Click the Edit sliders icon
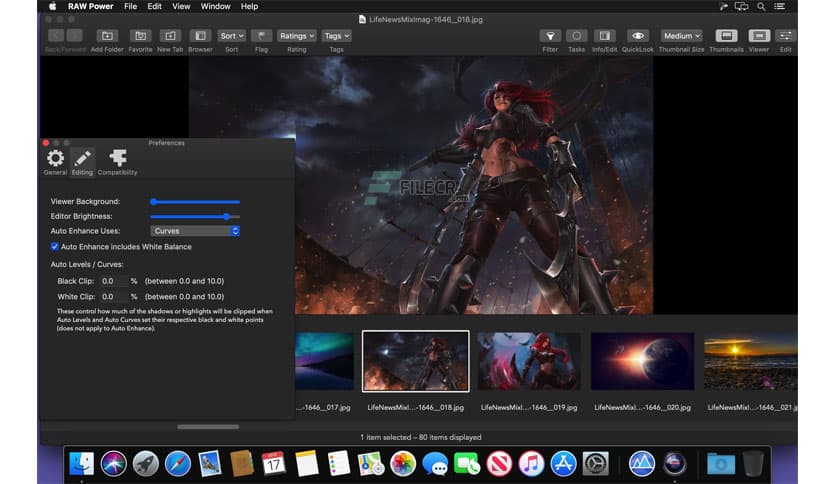 pos(786,36)
